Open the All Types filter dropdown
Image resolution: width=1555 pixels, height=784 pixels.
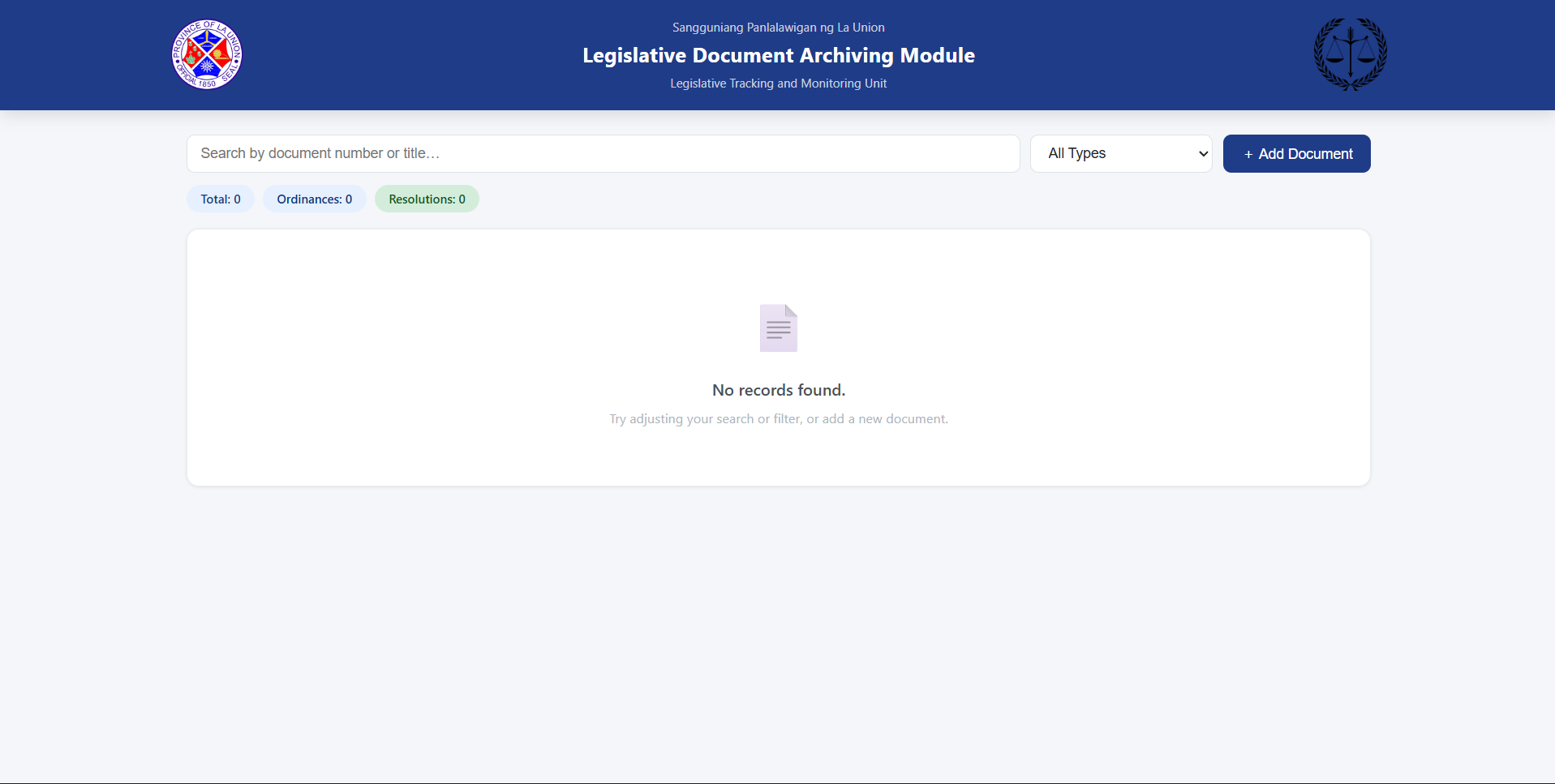(x=1121, y=153)
